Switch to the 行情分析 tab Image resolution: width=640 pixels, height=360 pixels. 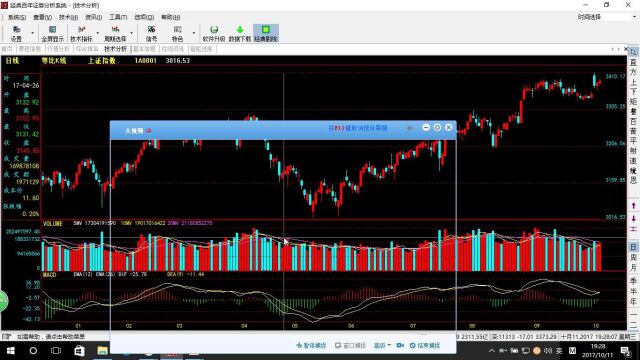coord(58,49)
